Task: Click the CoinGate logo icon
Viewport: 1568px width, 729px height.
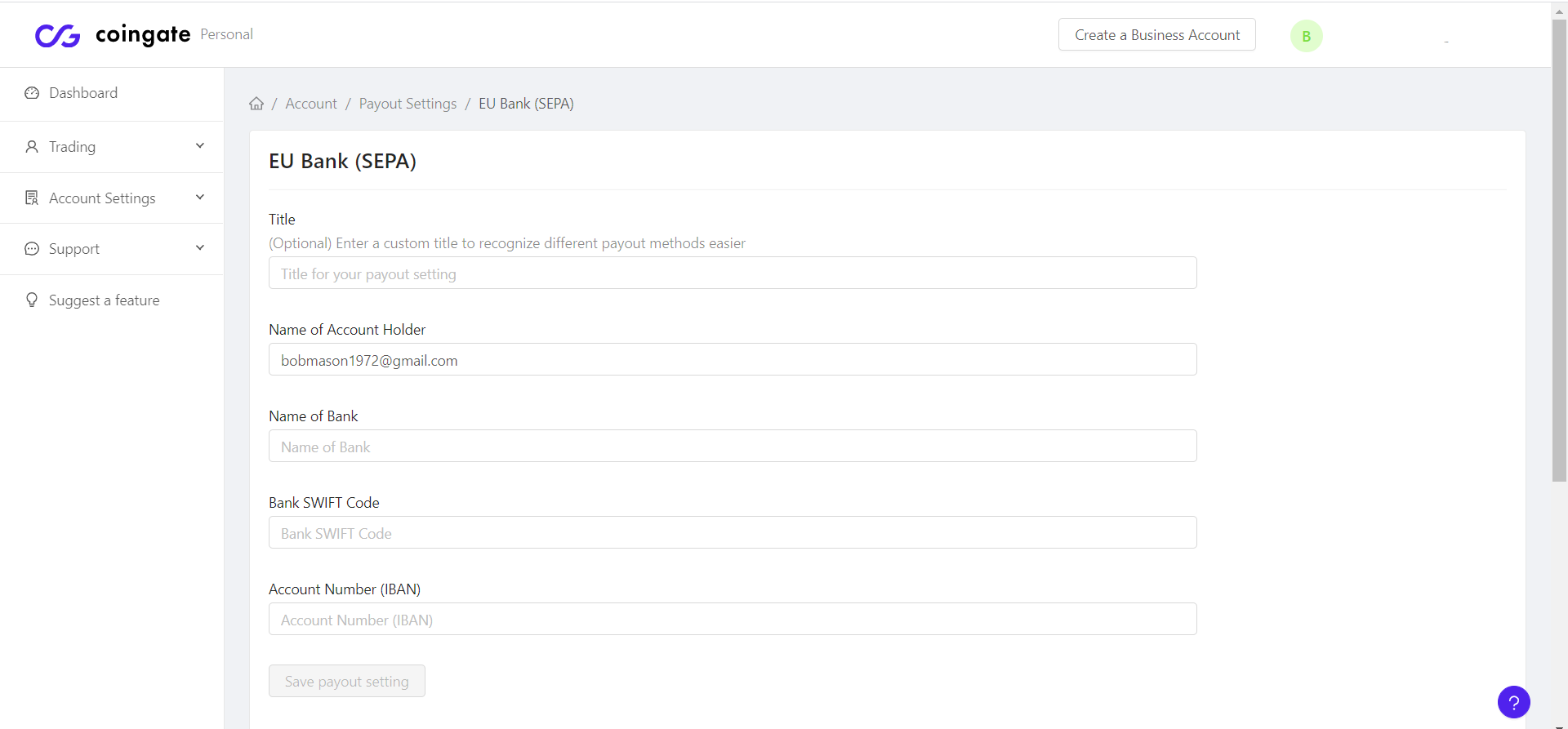Action: pyautogui.click(x=57, y=35)
